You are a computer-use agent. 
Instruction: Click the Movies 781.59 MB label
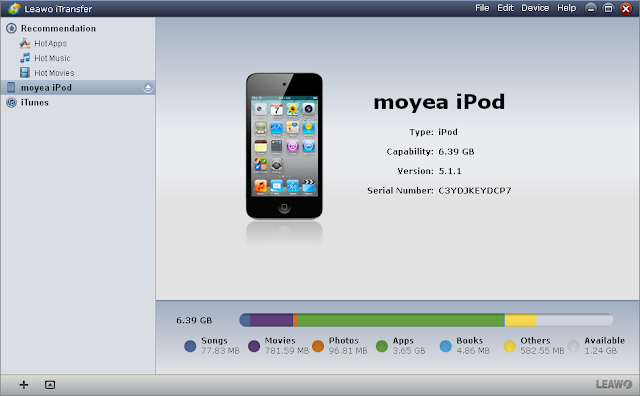click(x=287, y=345)
